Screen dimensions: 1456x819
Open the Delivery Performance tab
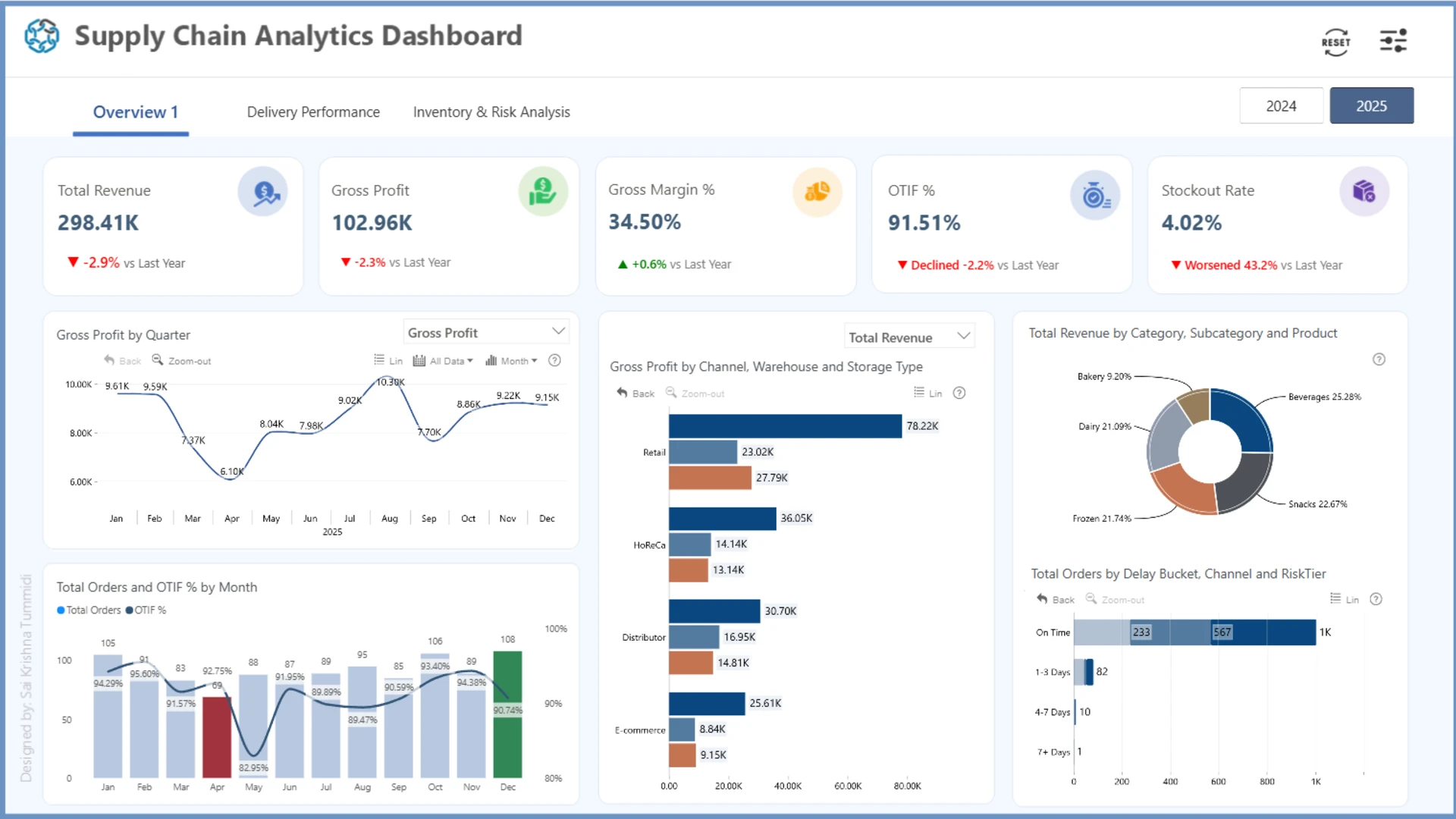(x=313, y=112)
